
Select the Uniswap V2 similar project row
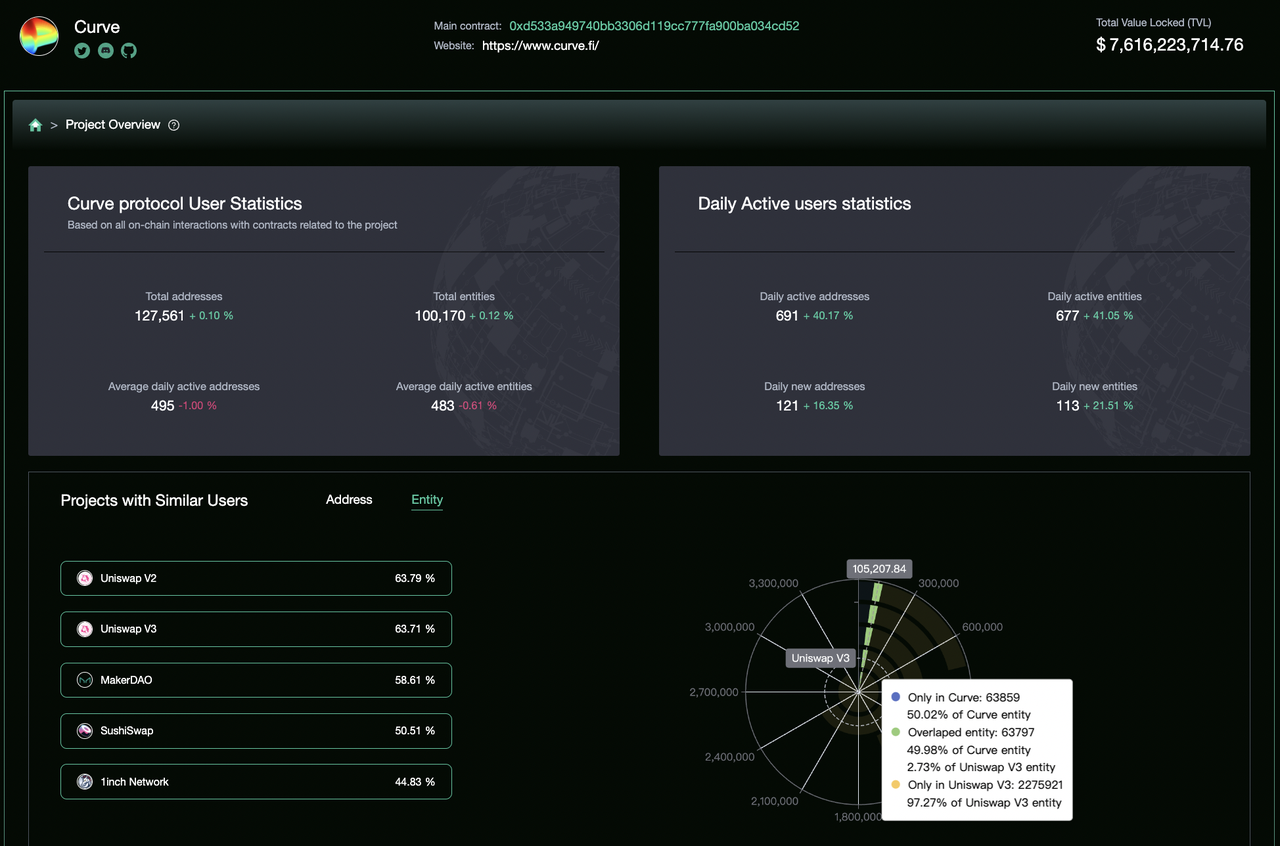coord(256,578)
